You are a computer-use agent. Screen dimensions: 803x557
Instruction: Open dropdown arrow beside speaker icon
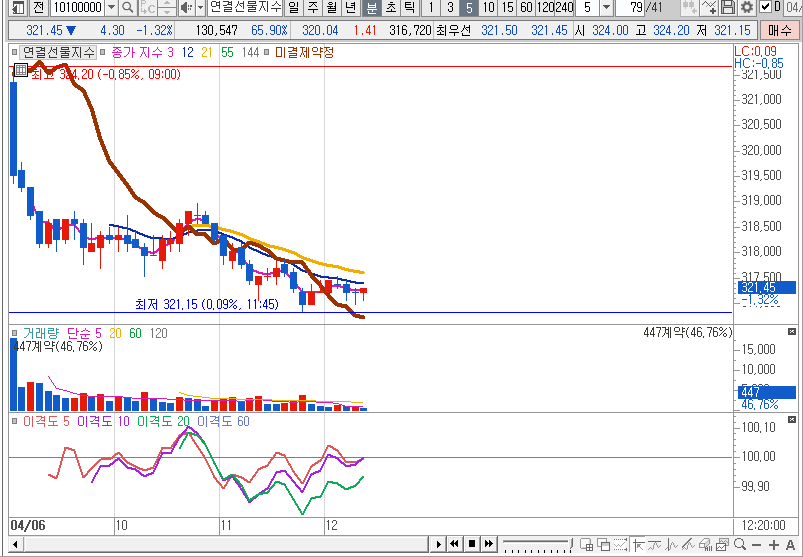point(199,8)
